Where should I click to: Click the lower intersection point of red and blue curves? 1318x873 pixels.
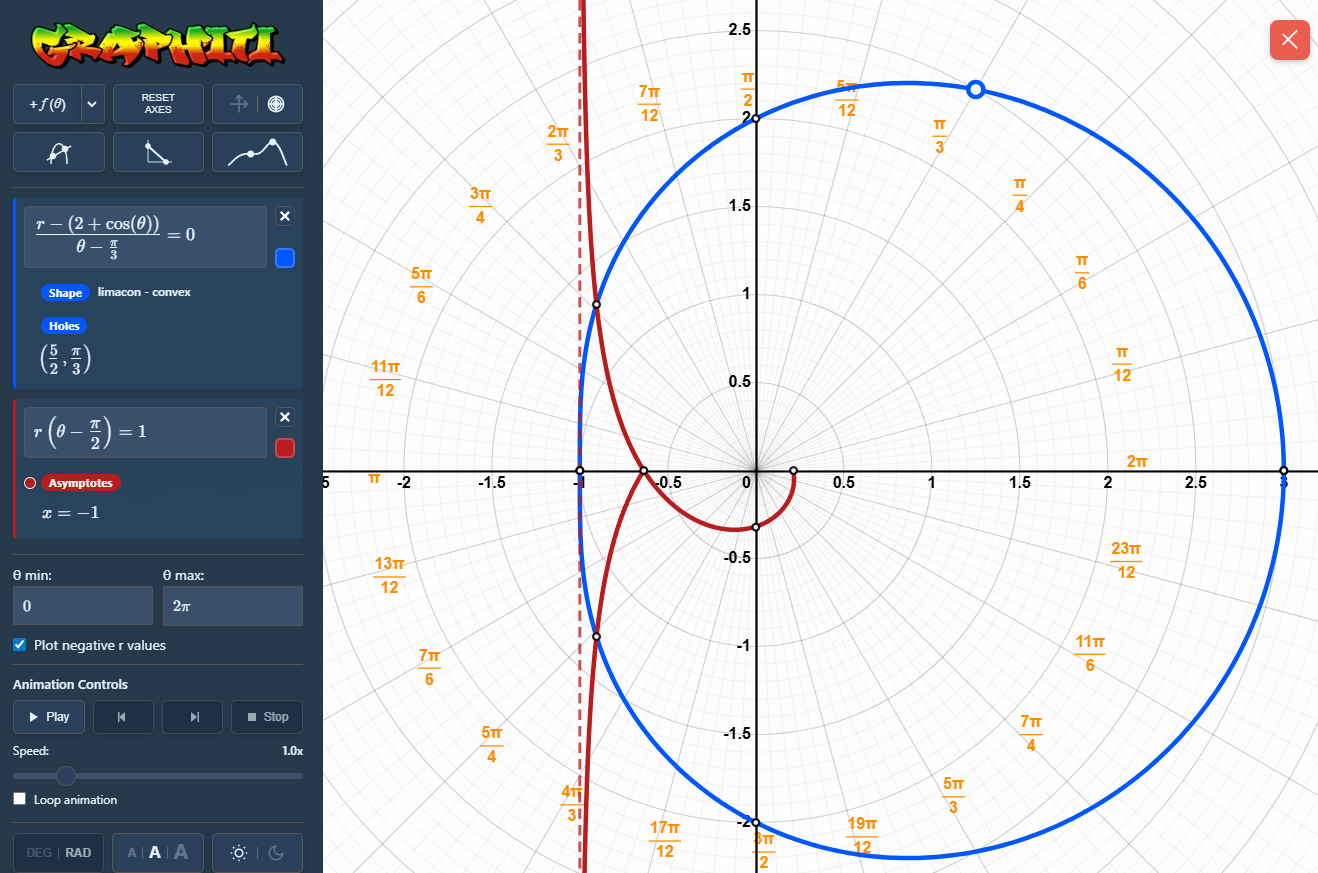coord(596,636)
